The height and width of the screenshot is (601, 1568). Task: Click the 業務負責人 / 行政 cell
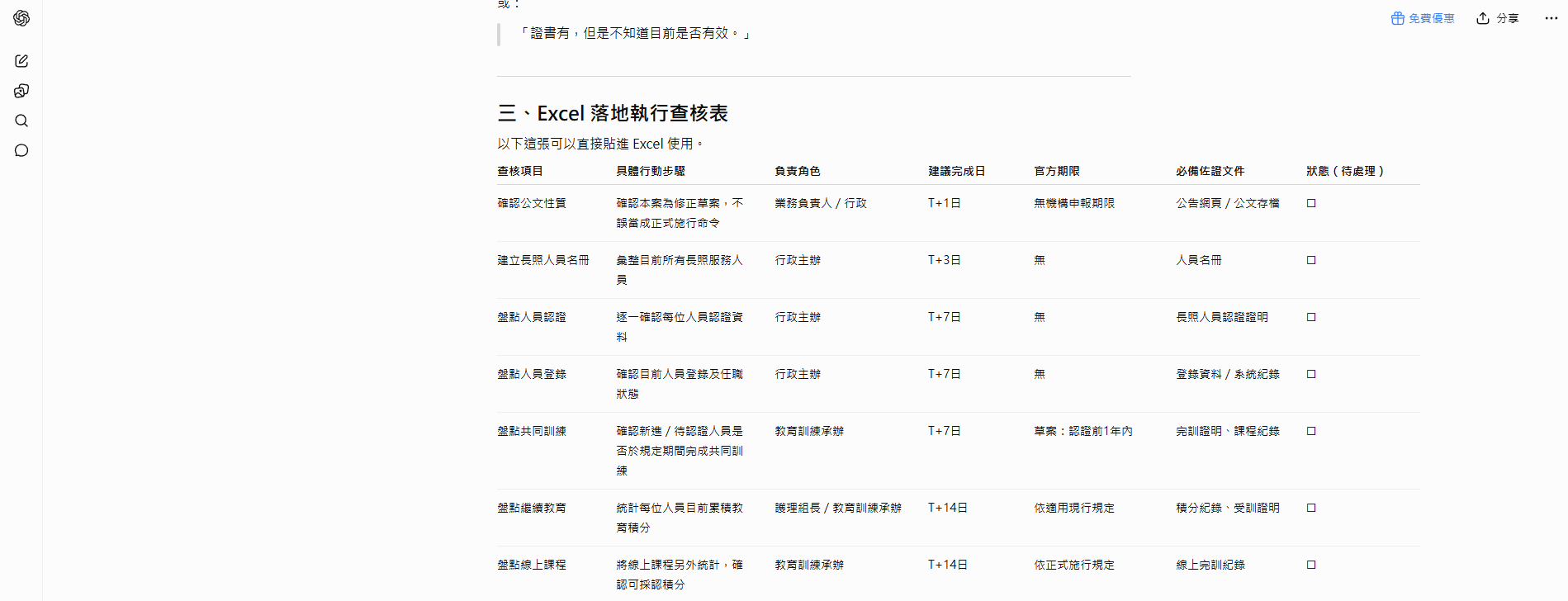pyautogui.click(x=821, y=203)
